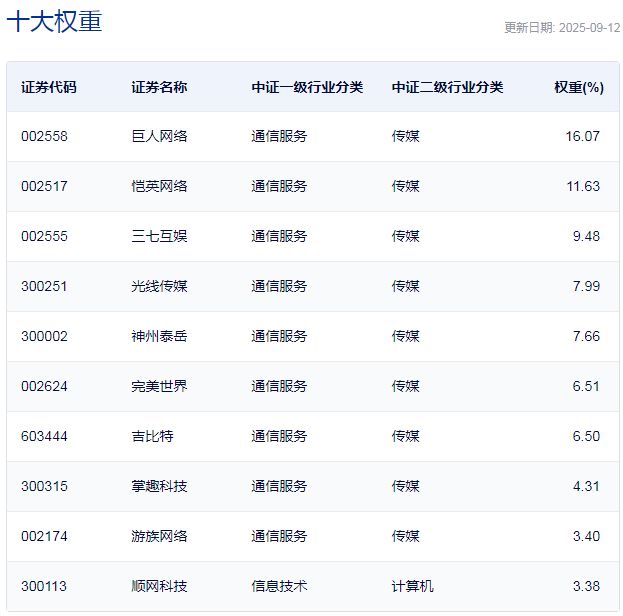Select 吉比特 stock name

click(153, 436)
